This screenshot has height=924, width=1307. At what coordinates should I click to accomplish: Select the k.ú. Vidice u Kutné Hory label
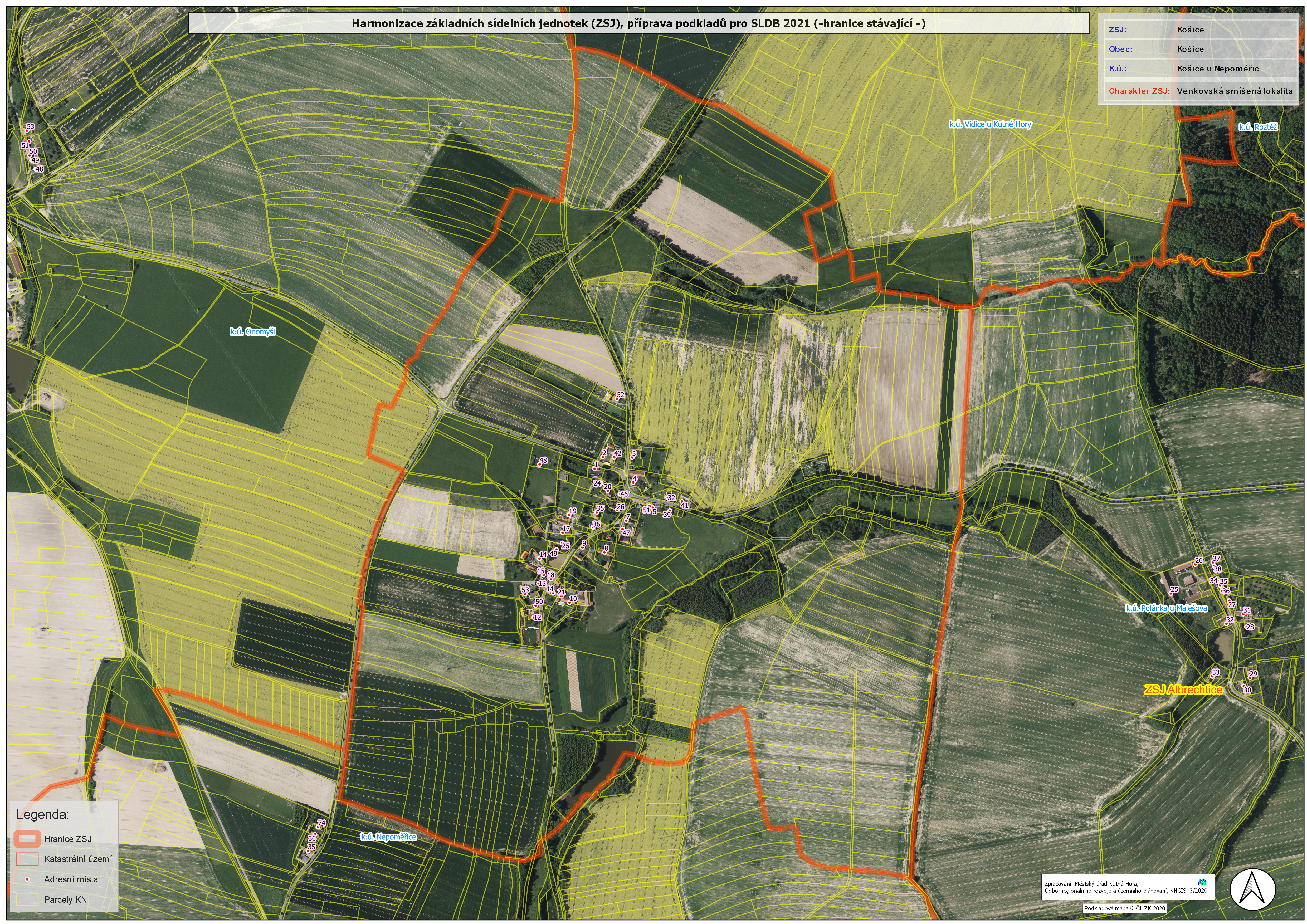coord(990,124)
